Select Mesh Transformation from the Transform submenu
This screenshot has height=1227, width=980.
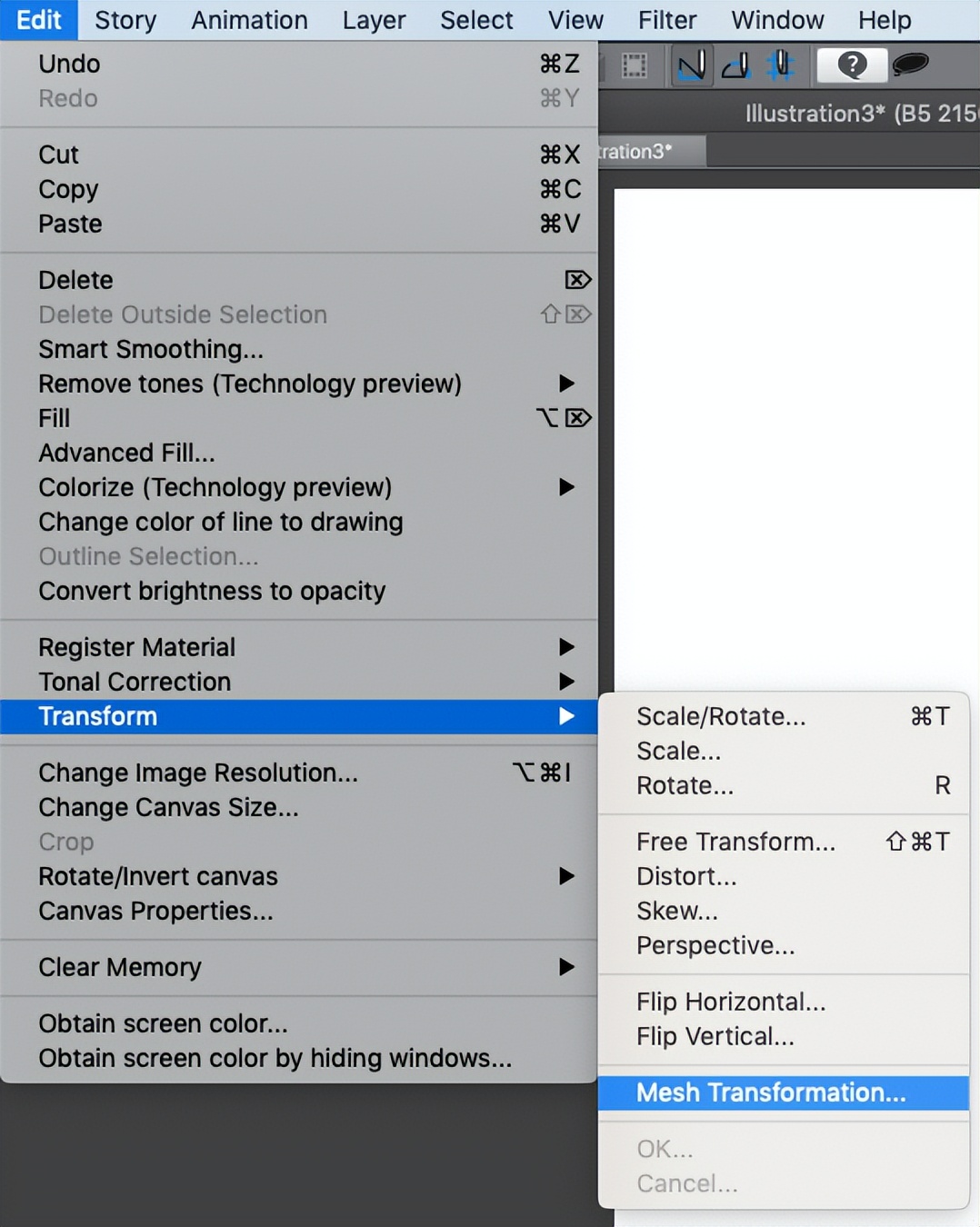[771, 1092]
